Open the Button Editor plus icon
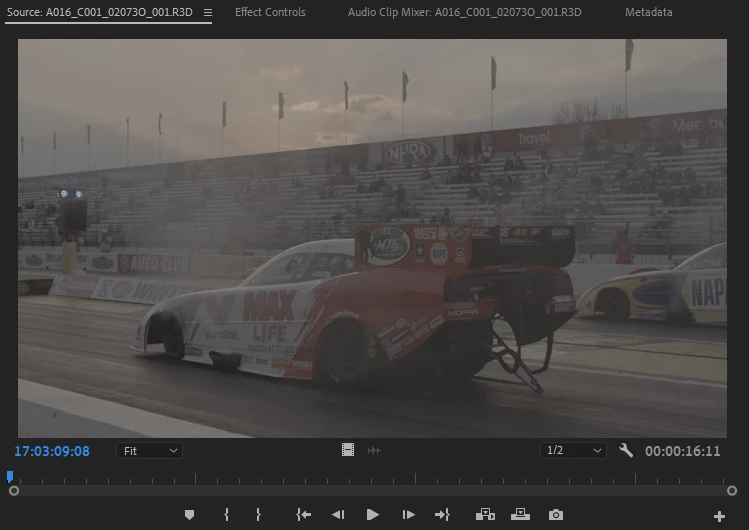This screenshot has width=749, height=530. pos(719,516)
